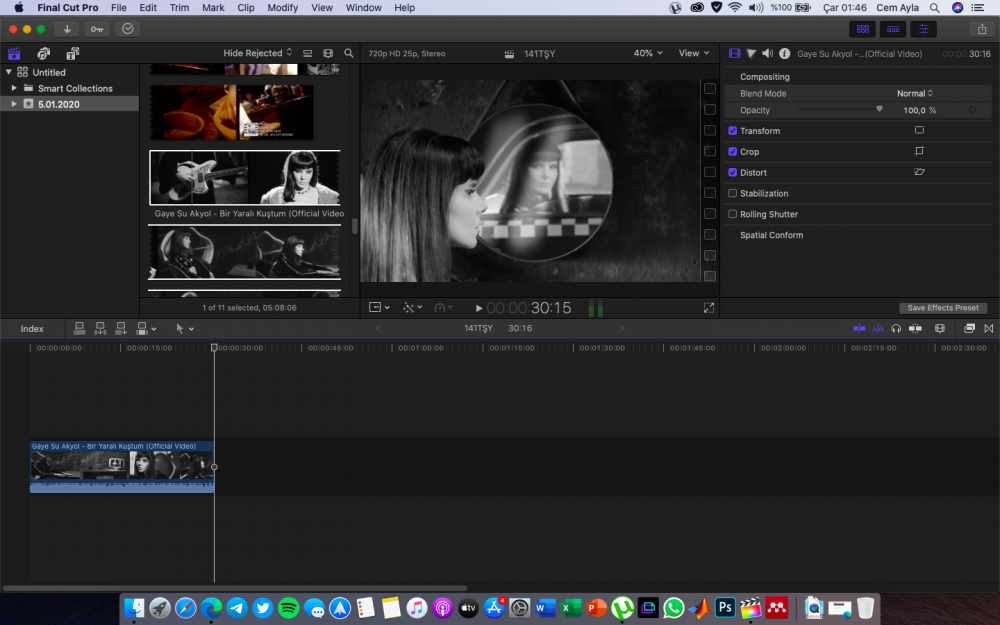Expand the Smart Collections folder
Image resolution: width=1000 pixels, height=625 pixels.
(x=13, y=88)
